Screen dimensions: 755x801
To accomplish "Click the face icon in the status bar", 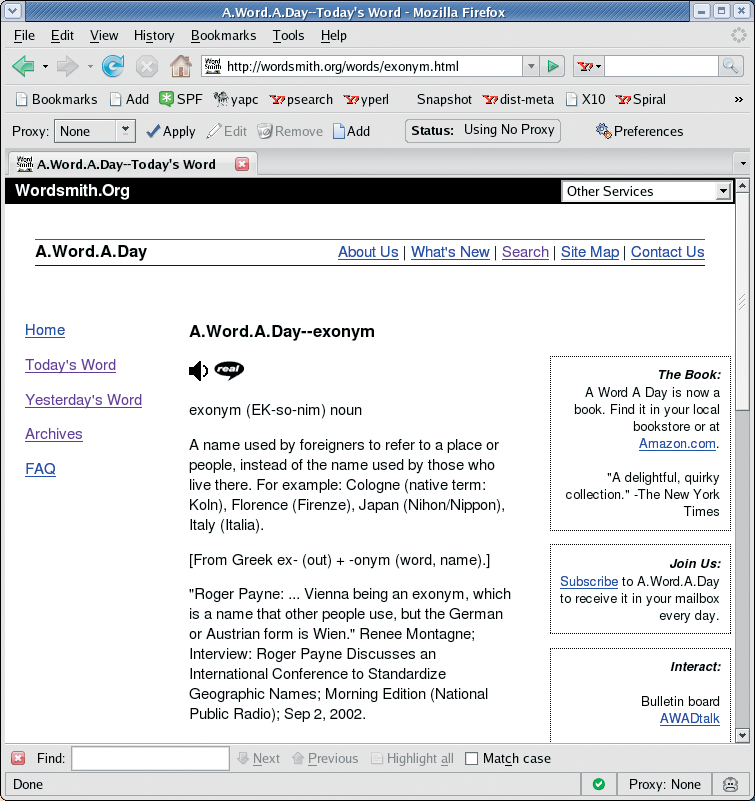I will [x=730, y=784].
